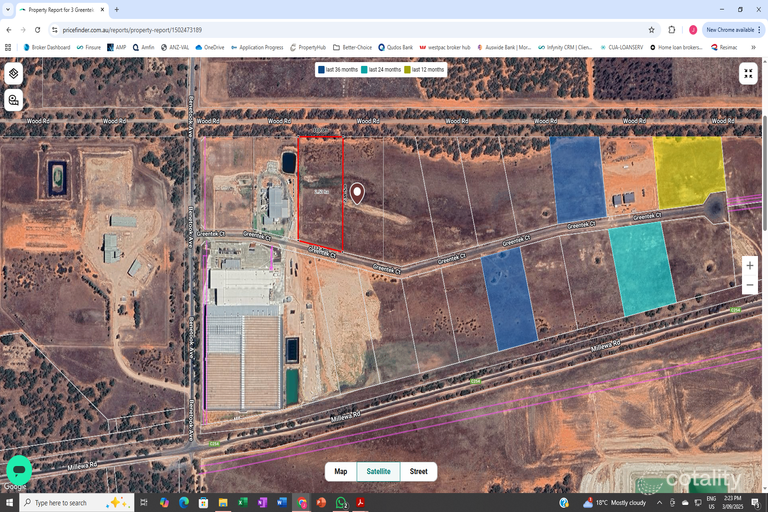768x512 pixels.
Task: Open a new browser tab
Action: [x=117, y=9]
